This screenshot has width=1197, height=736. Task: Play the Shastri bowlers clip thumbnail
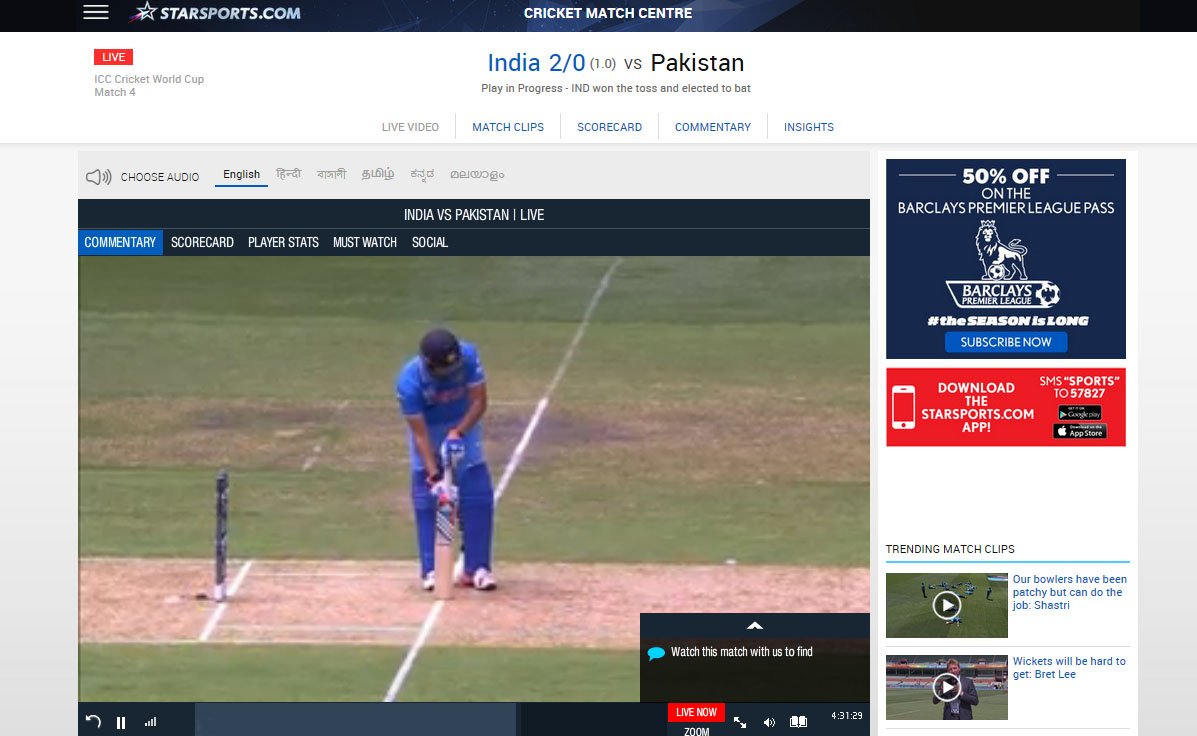point(947,605)
